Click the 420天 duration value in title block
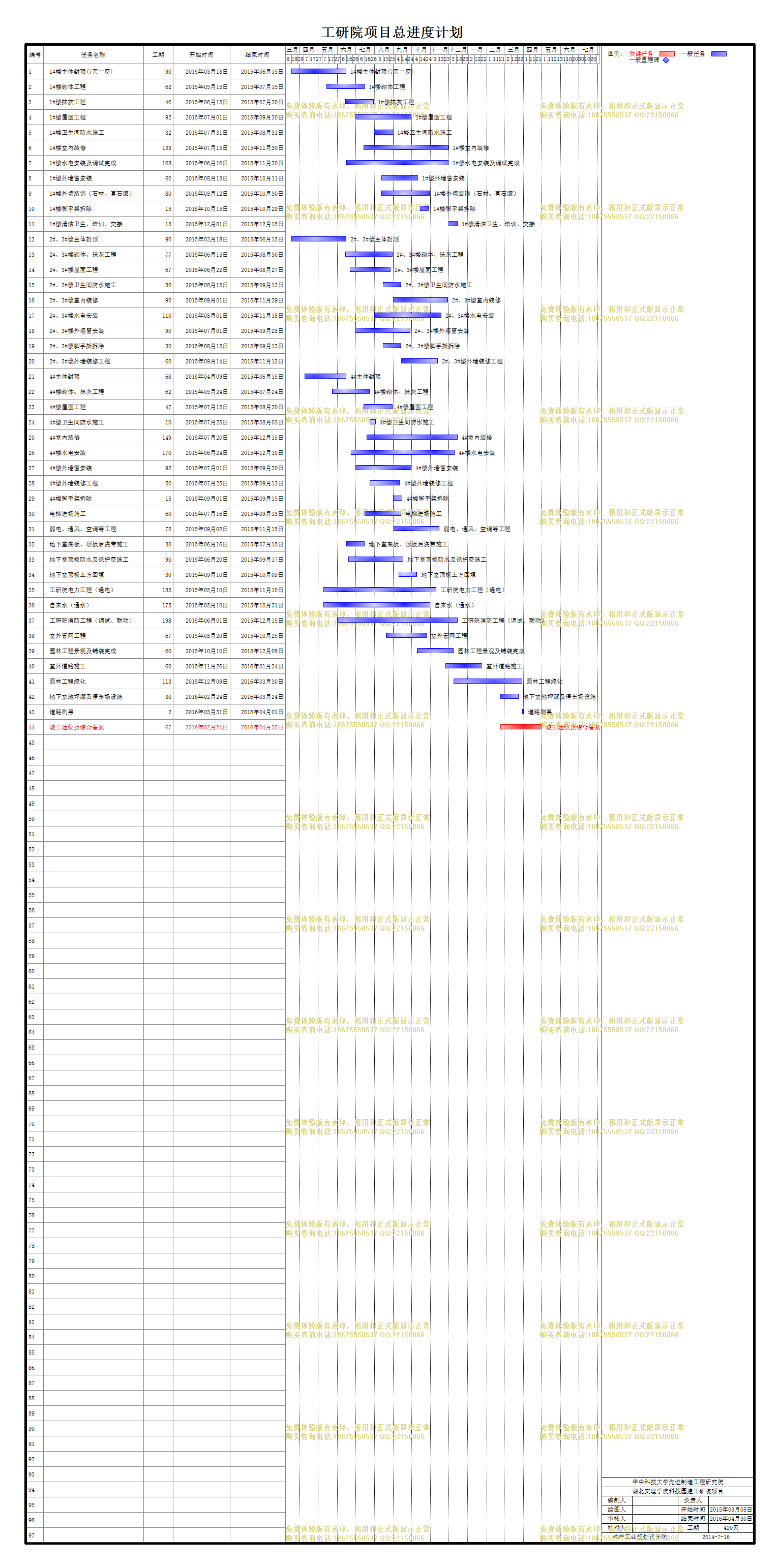This screenshot has width=779, height=1568. (x=731, y=1528)
